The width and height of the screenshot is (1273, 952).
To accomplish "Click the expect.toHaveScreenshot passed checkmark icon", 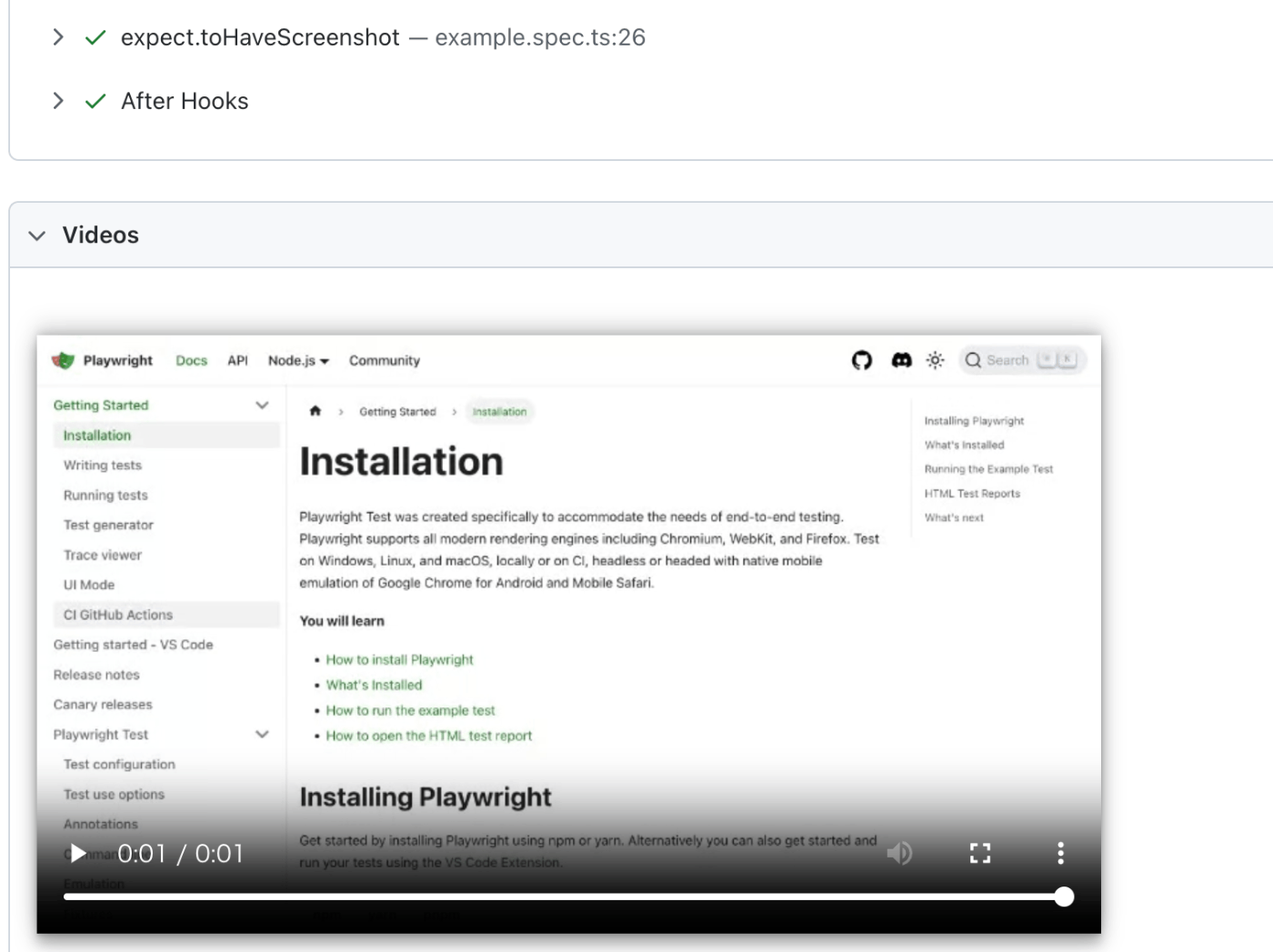I will click(95, 37).
